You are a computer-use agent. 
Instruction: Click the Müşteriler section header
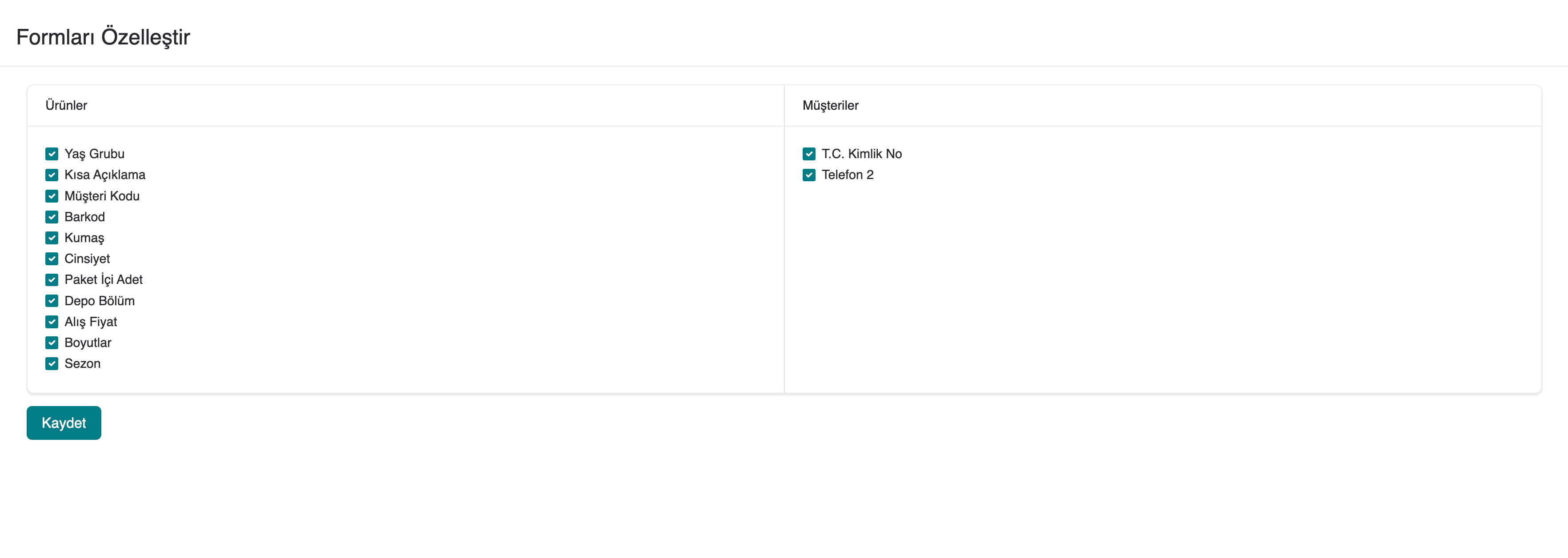tap(830, 105)
